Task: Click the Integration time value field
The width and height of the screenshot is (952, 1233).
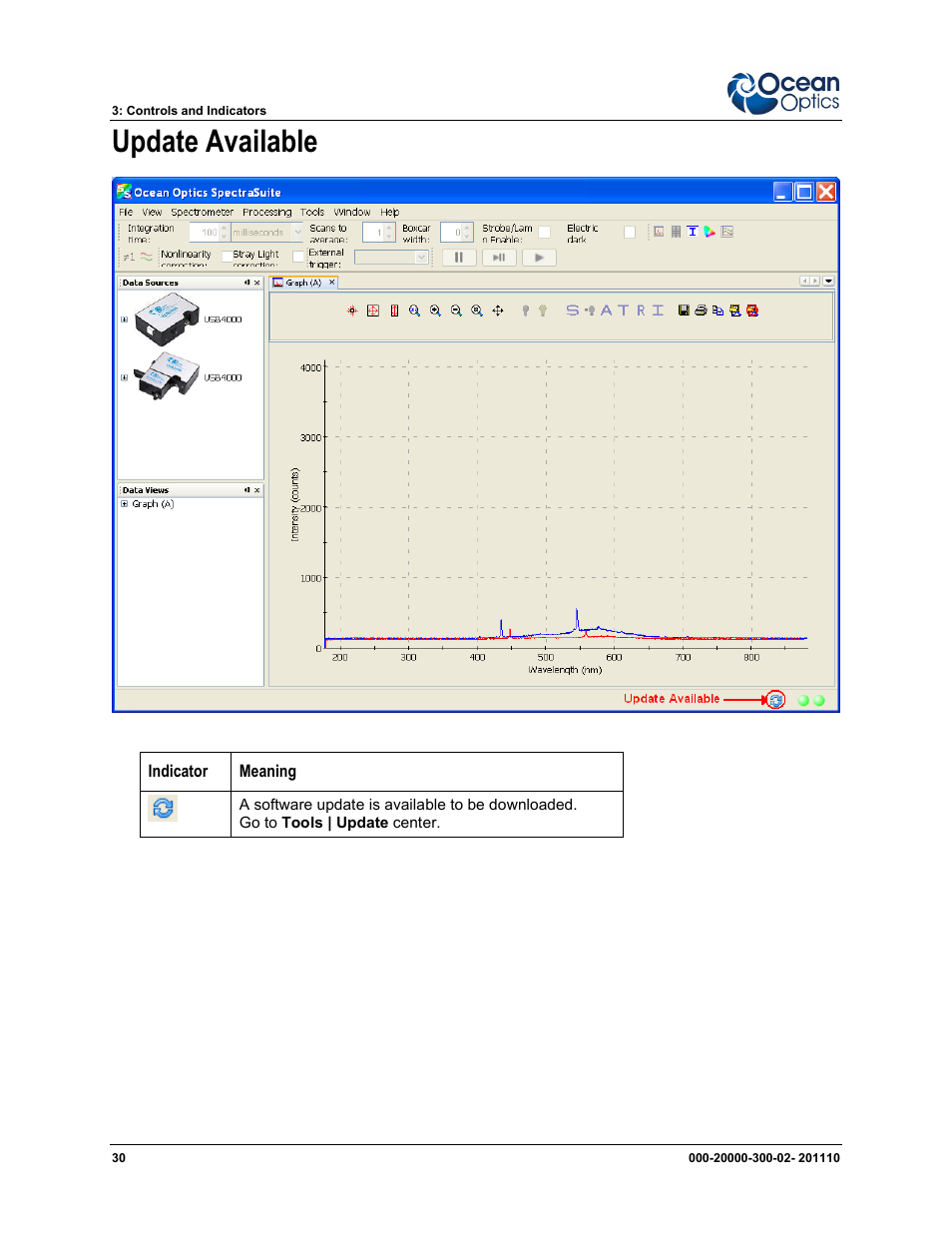Action: [x=205, y=233]
